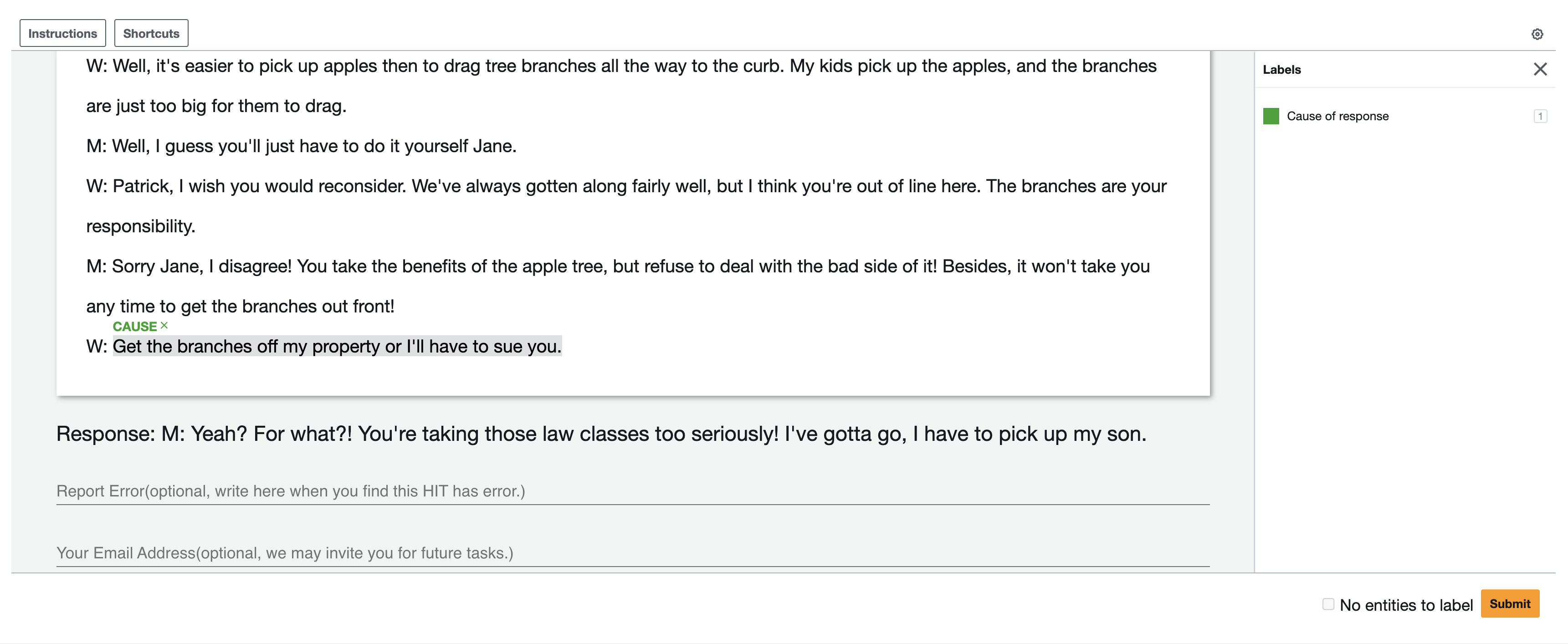The height and width of the screenshot is (644, 1568).
Task: Click the line "Patrick, I wish you would reconsider"
Action: pyautogui.click(x=626, y=206)
